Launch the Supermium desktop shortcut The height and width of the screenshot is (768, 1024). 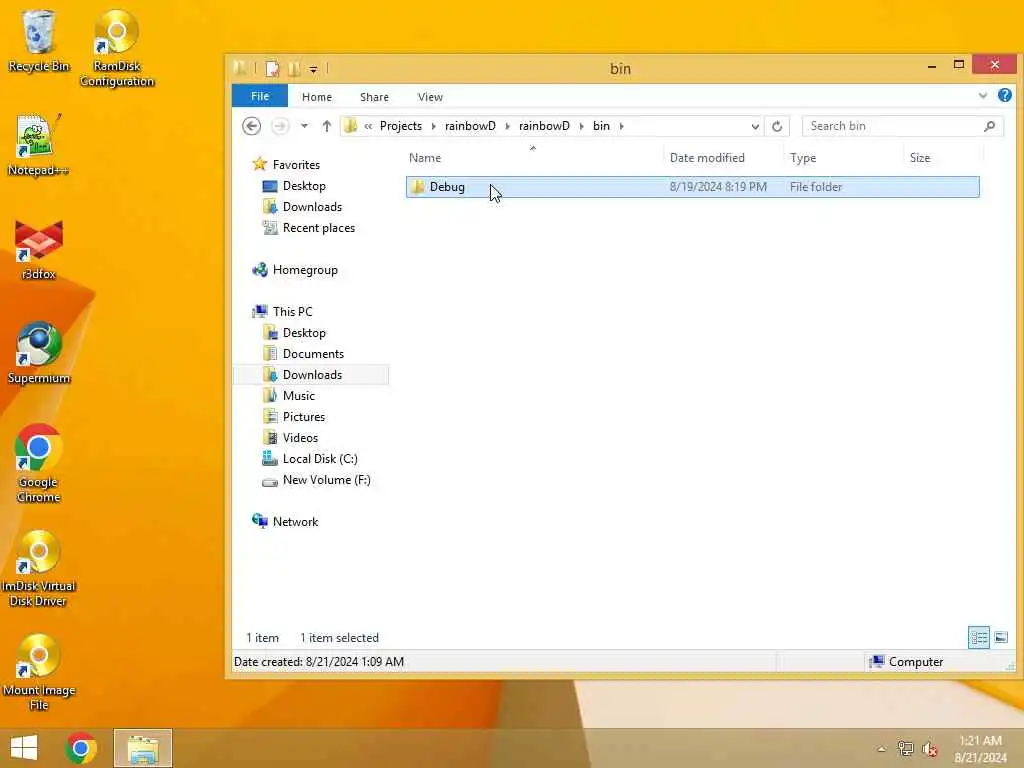coord(39,353)
